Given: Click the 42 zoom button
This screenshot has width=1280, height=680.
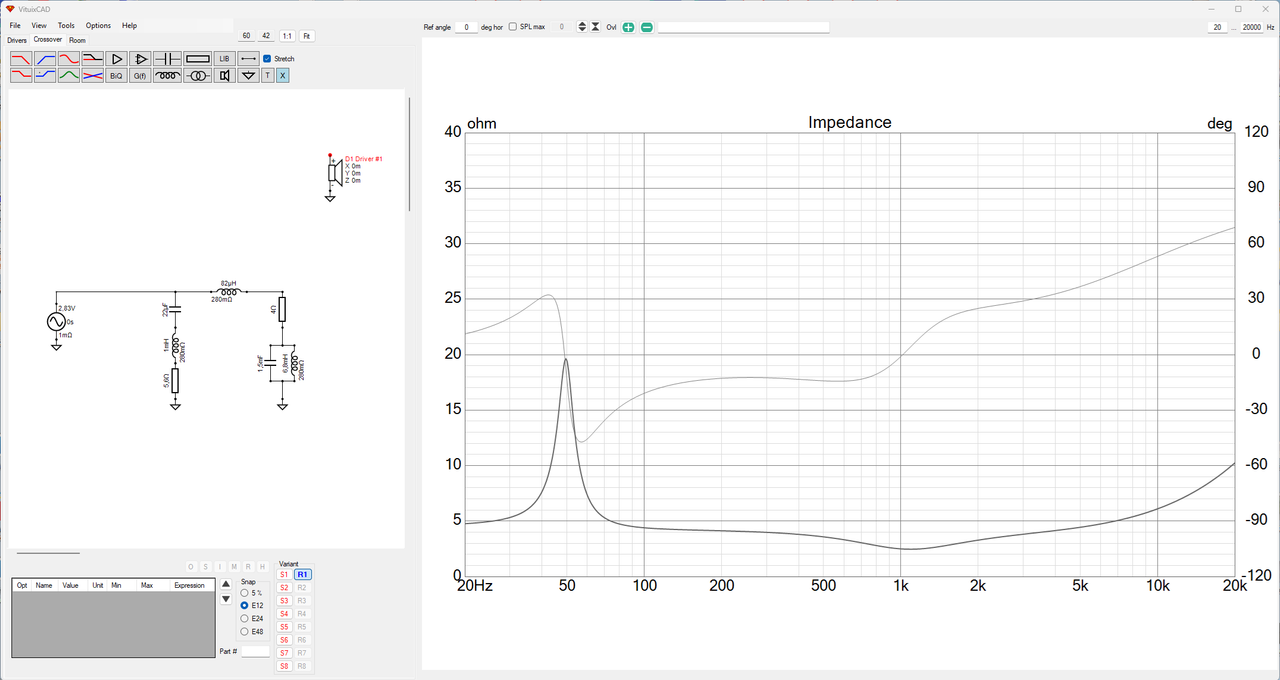Looking at the screenshot, I should (x=266, y=36).
